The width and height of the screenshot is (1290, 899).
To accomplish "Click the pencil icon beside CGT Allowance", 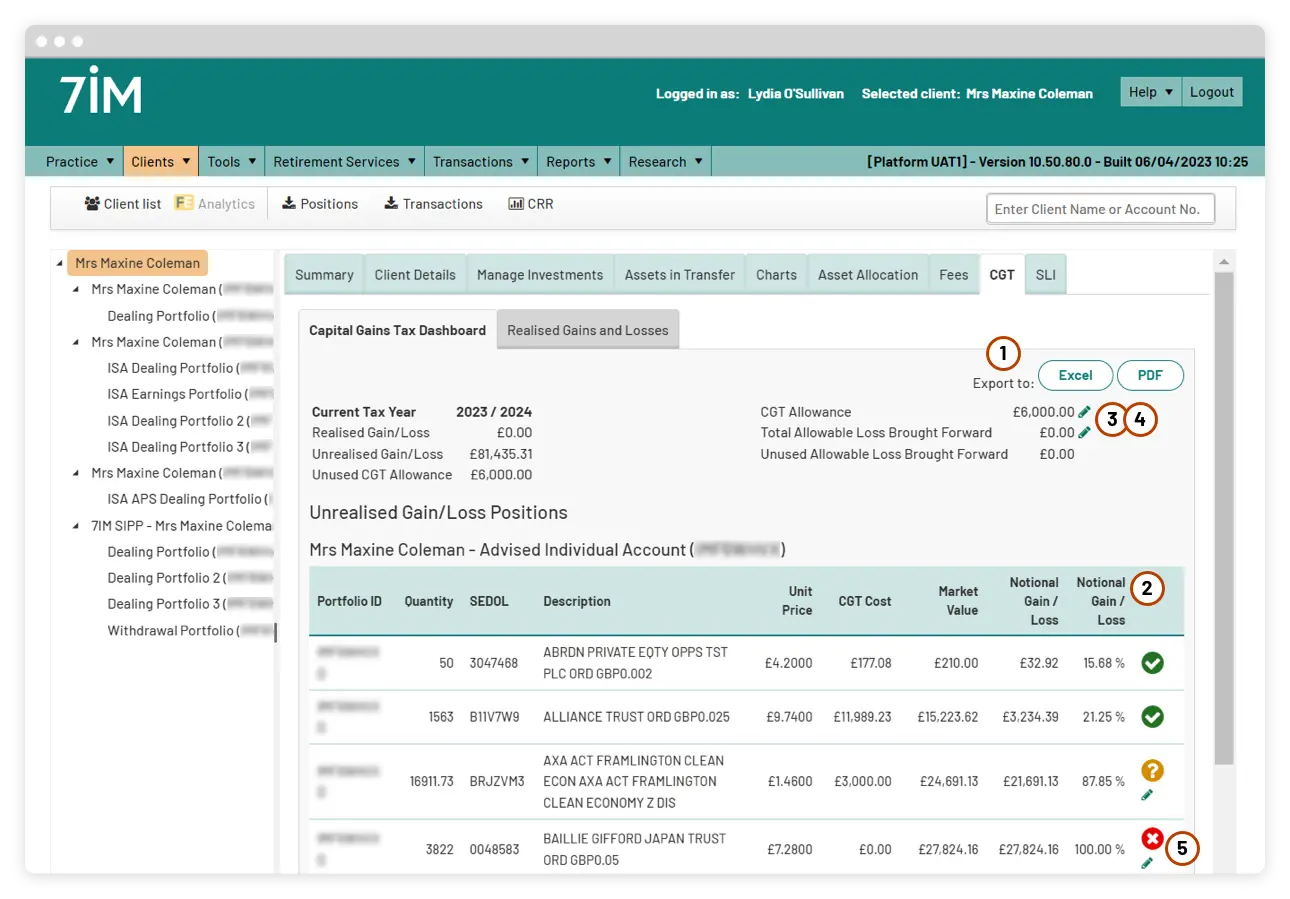I will [x=1085, y=412].
